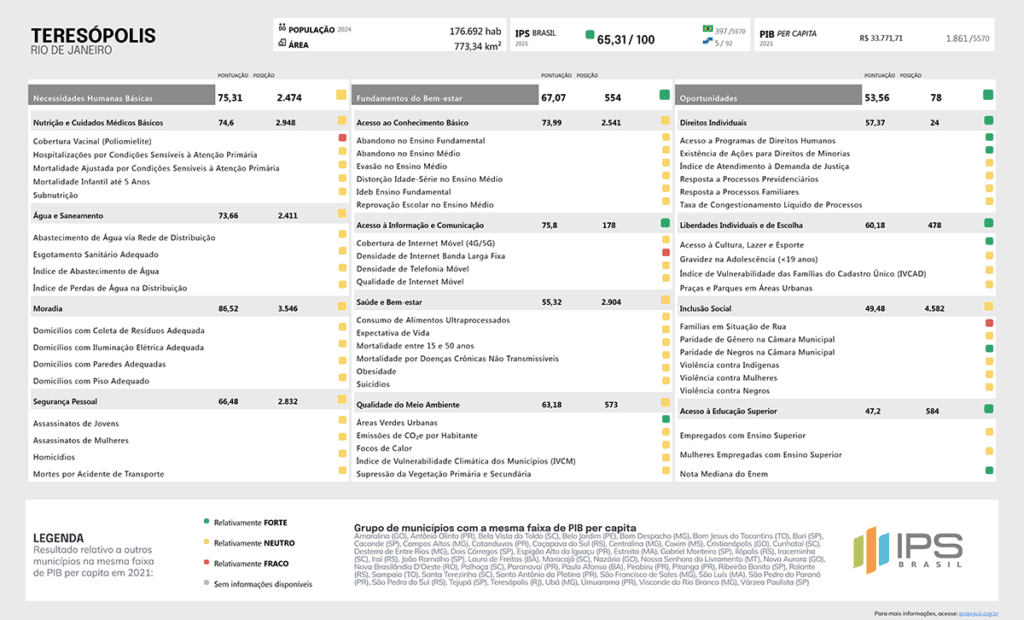Viewport: 1024px width, 620px height.
Task: Click the População people icon
Action: tap(280, 30)
